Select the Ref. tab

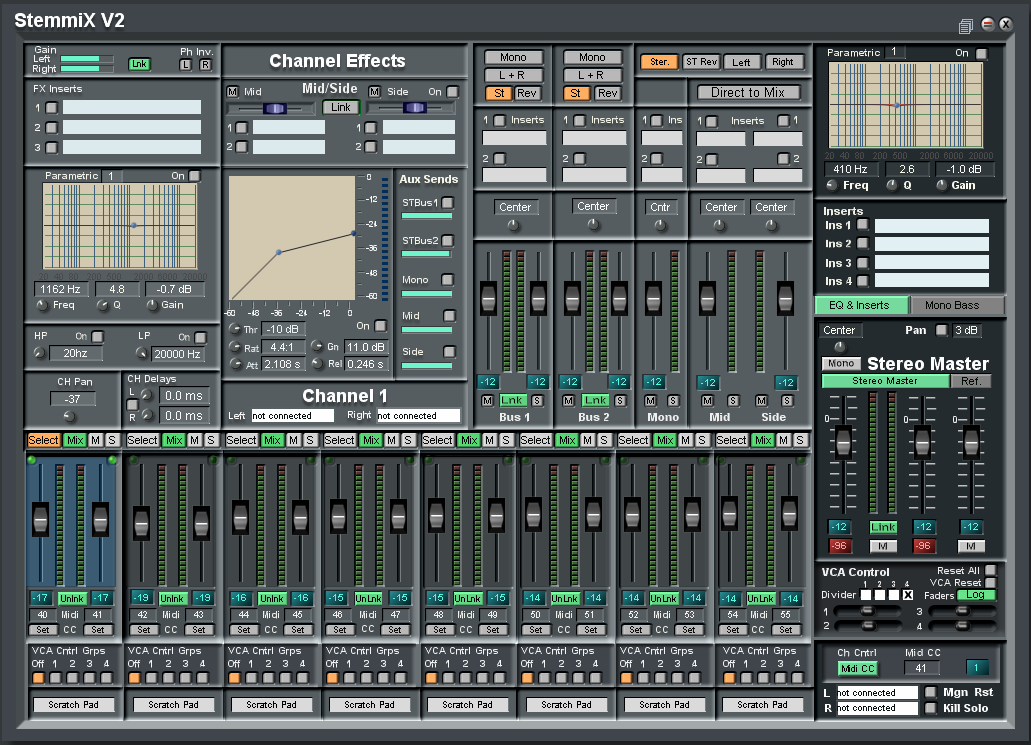point(971,381)
